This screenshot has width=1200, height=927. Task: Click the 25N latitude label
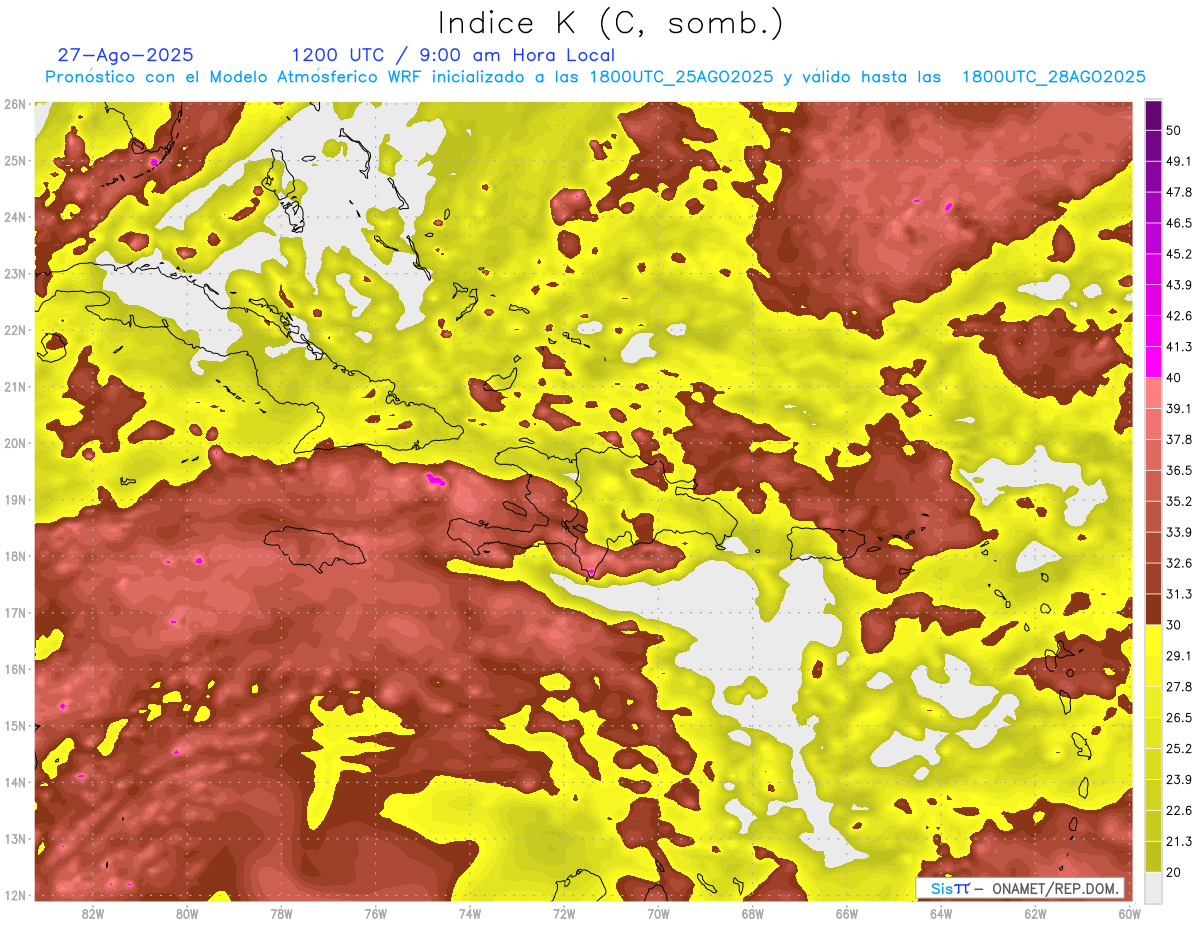(14, 160)
